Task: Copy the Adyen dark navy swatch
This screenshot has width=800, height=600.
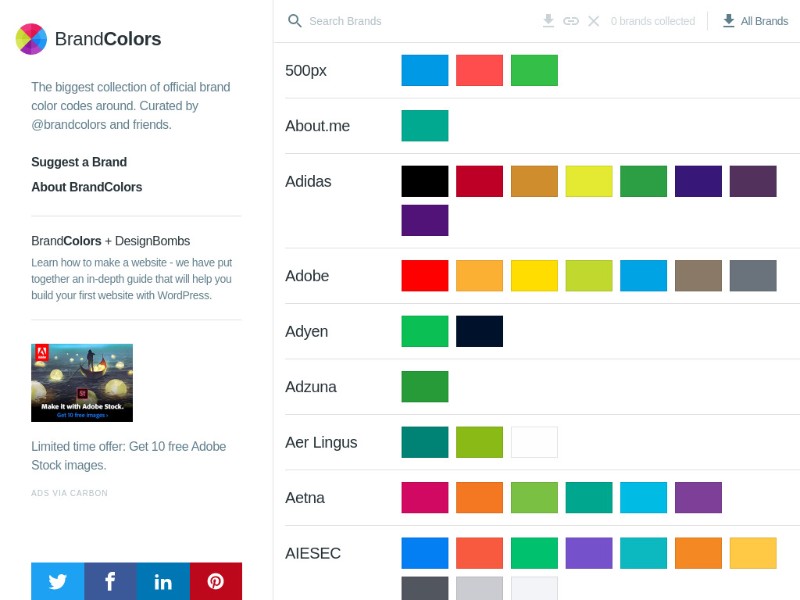Action: click(x=480, y=331)
